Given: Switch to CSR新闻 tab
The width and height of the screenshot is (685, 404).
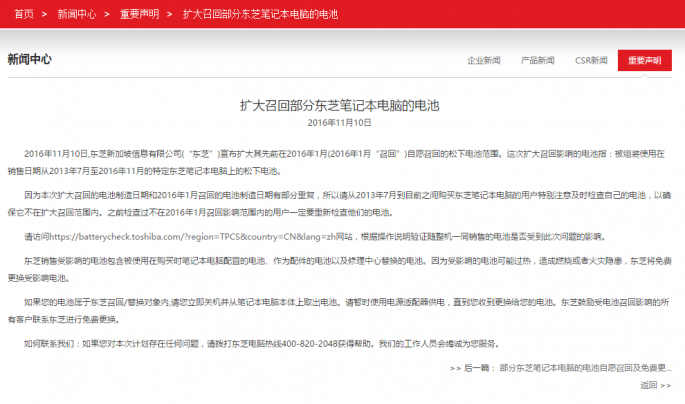Looking at the screenshot, I should (591, 60).
